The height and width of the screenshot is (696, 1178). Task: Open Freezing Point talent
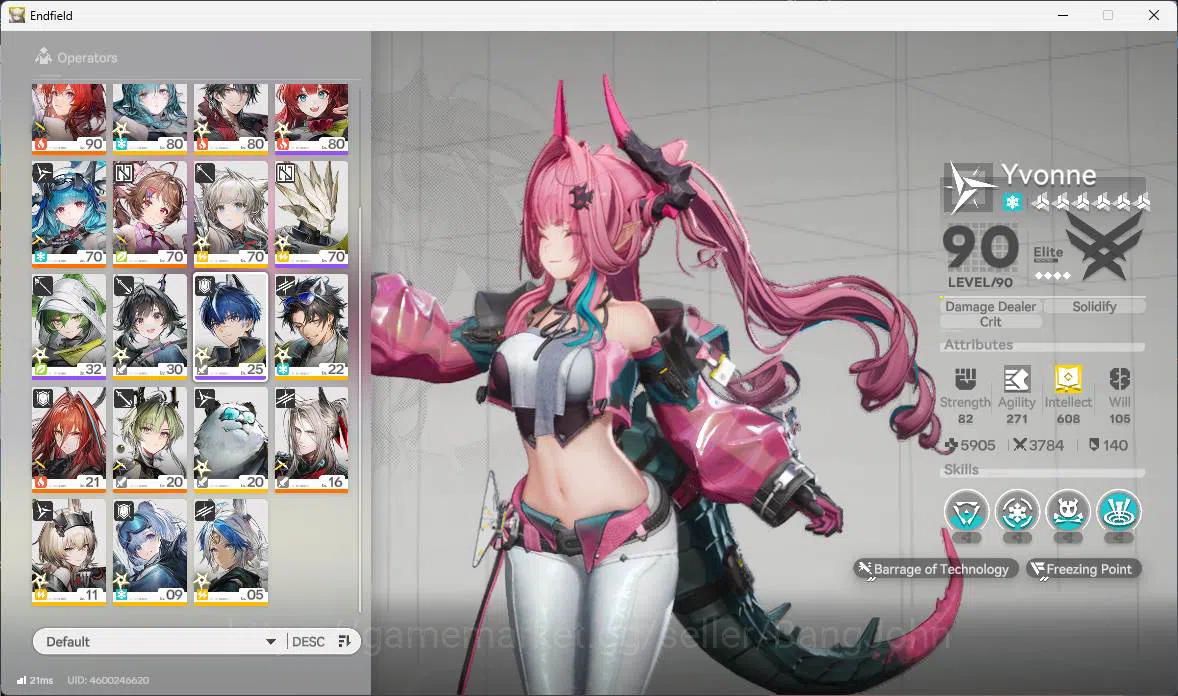point(1083,569)
